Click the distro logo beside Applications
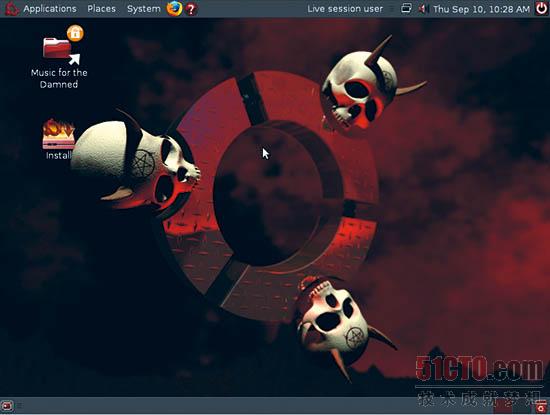This screenshot has height=415, width=550. point(12,9)
